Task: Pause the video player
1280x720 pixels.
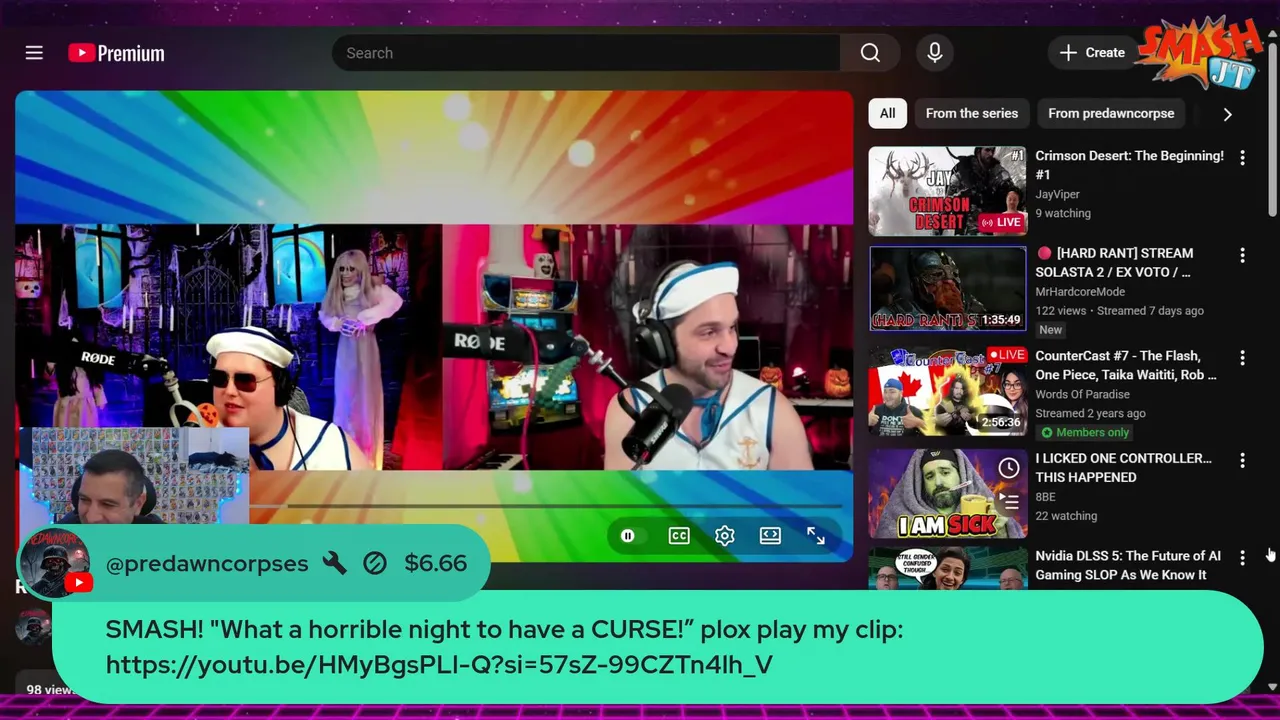Action: [x=628, y=536]
